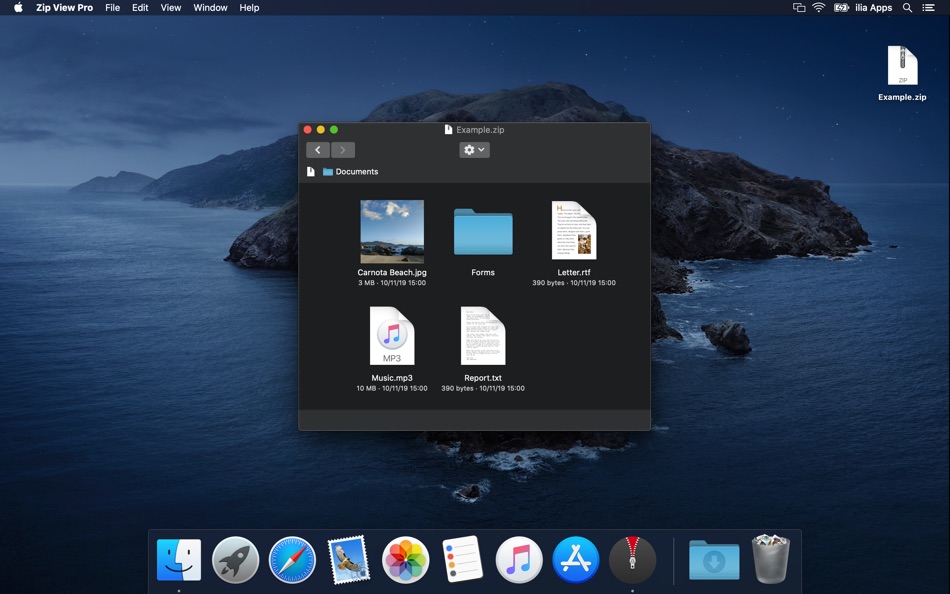950x594 pixels.
Task: Click the archive root icon in path bar
Action: tap(311, 172)
